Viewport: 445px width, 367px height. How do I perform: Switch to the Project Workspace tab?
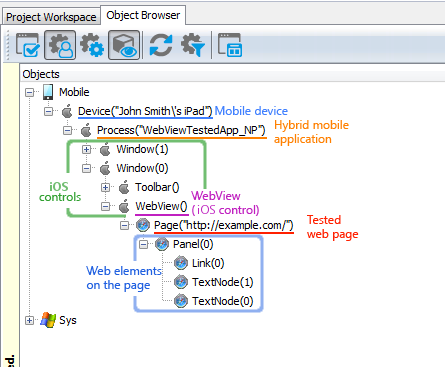click(51, 17)
